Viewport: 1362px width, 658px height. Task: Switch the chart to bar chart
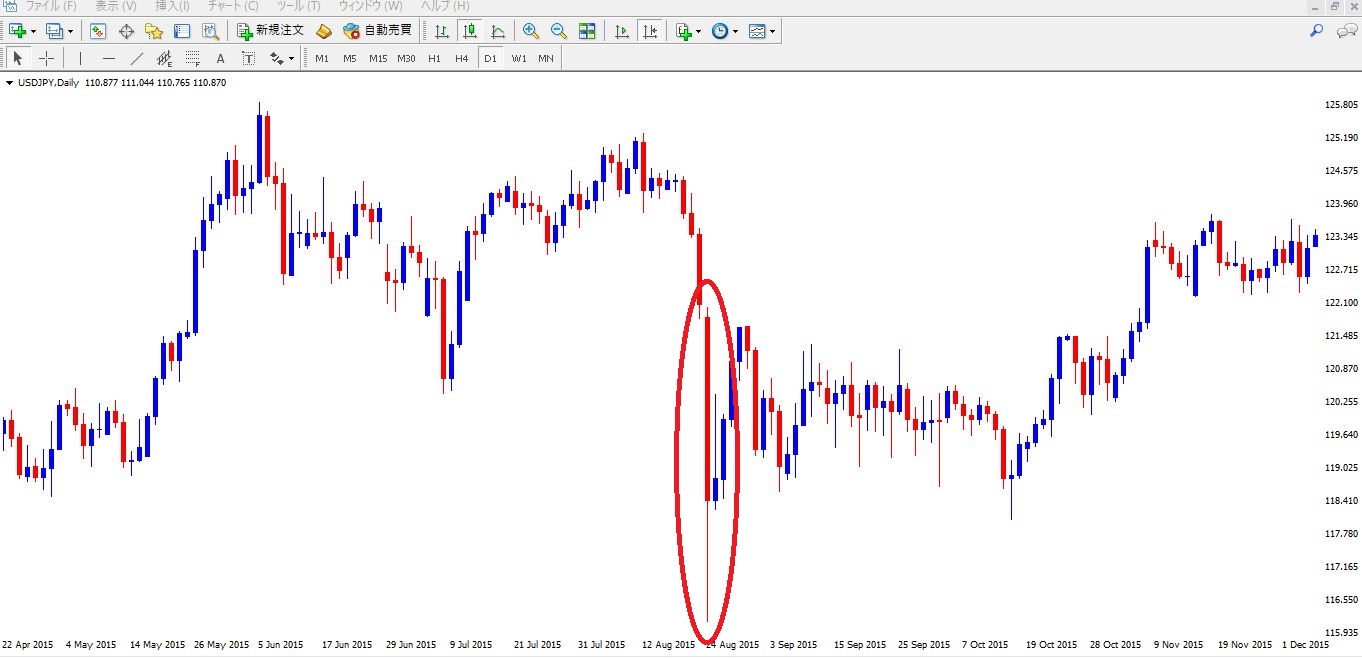(x=442, y=31)
